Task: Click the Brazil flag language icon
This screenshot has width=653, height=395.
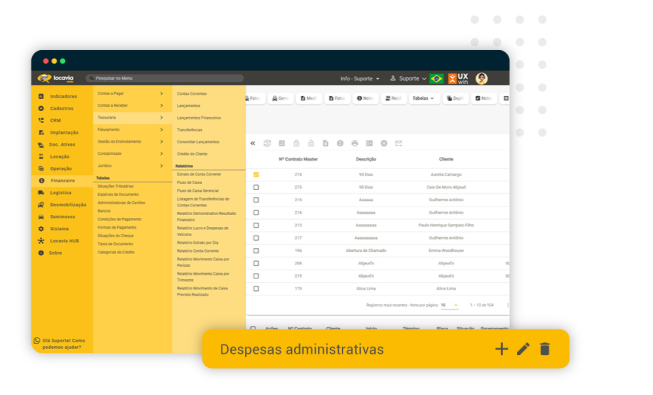Action: tap(436, 78)
